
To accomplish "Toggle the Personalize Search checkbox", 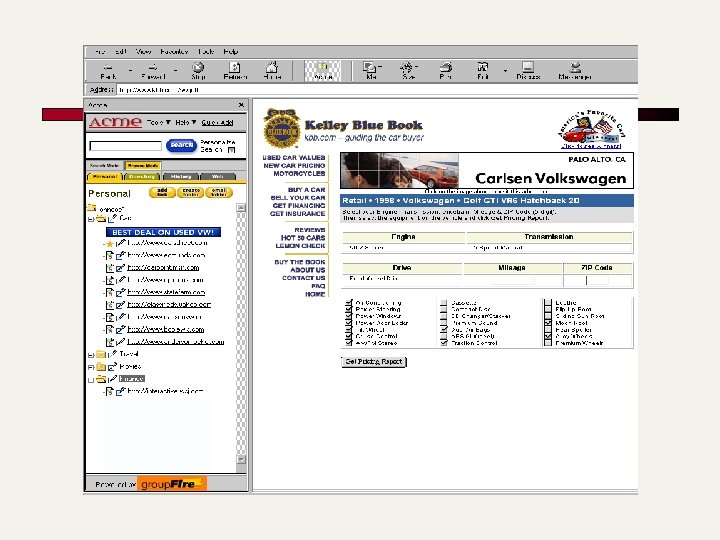I will point(231,150).
